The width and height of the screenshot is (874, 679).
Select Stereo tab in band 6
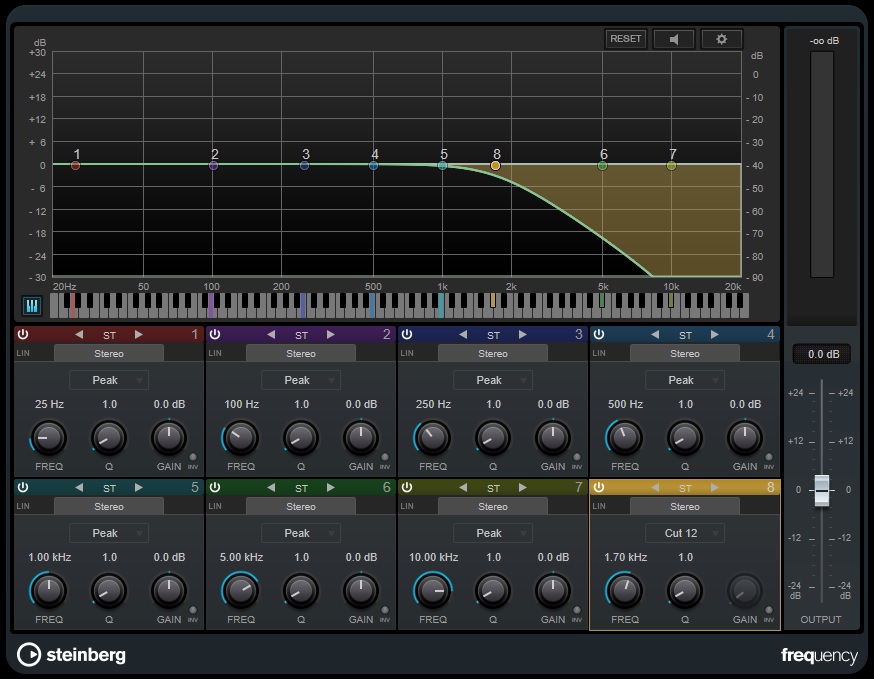pos(300,507)
